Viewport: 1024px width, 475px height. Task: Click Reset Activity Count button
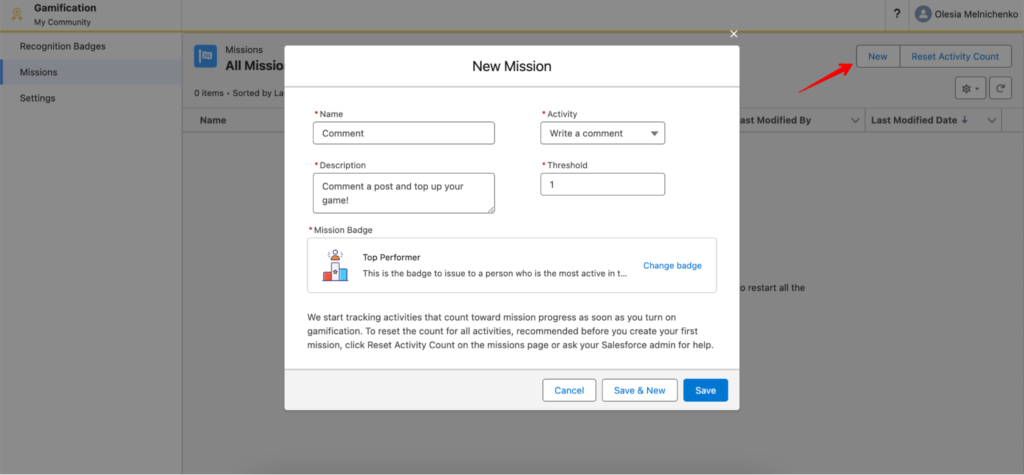(x=955, y=56)
